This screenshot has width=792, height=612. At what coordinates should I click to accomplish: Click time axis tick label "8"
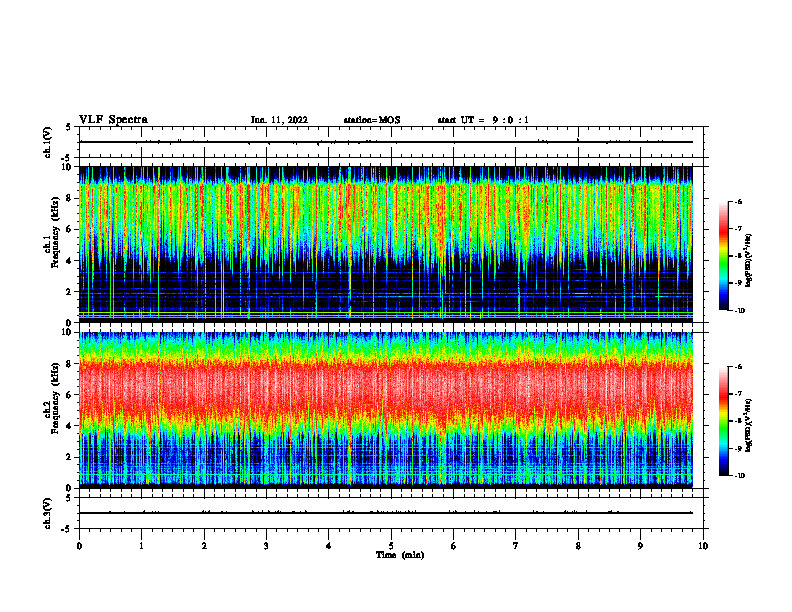pos(578,546)
